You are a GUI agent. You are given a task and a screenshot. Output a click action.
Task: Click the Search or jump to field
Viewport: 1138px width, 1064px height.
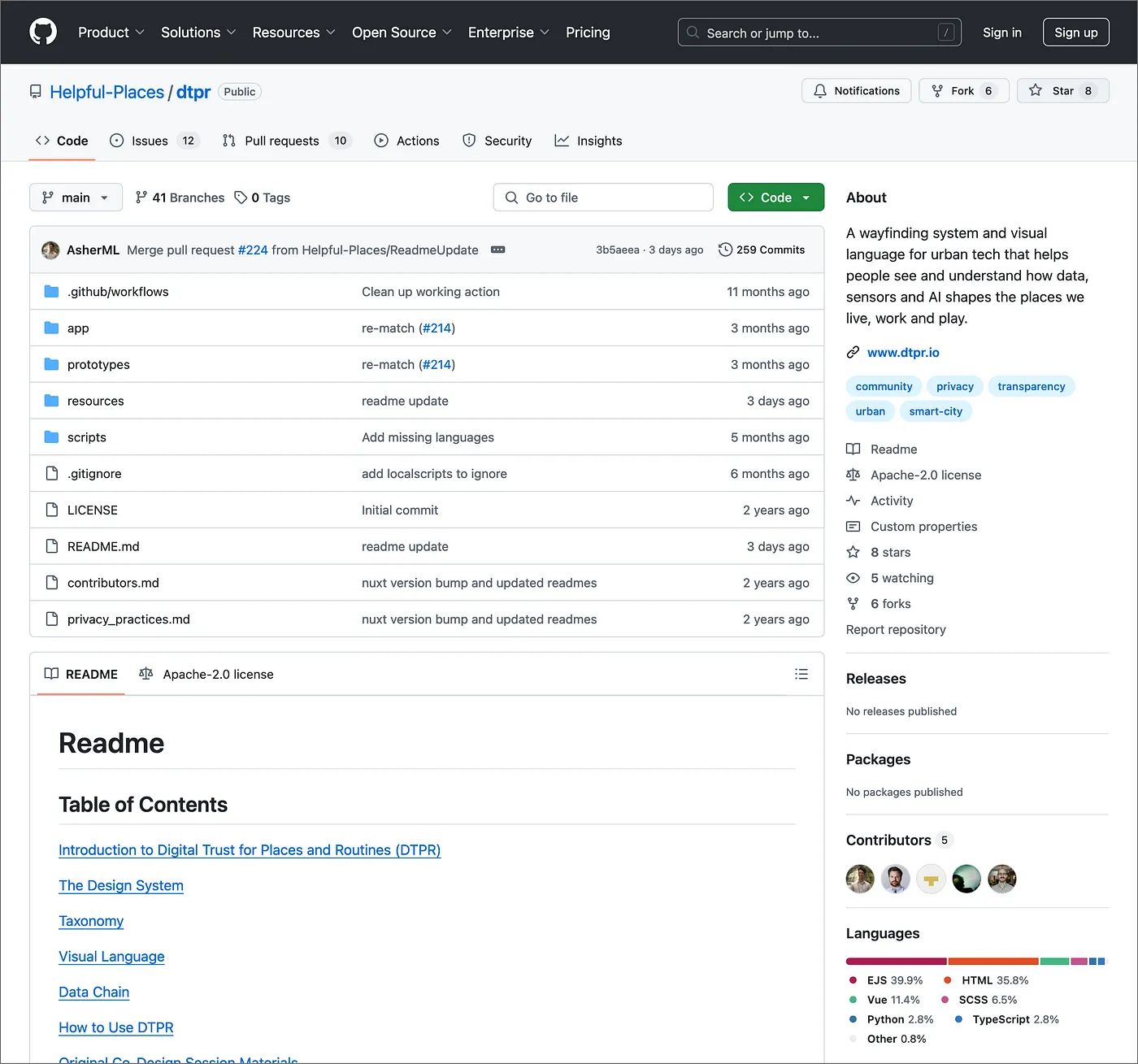(x=819, y=33)
